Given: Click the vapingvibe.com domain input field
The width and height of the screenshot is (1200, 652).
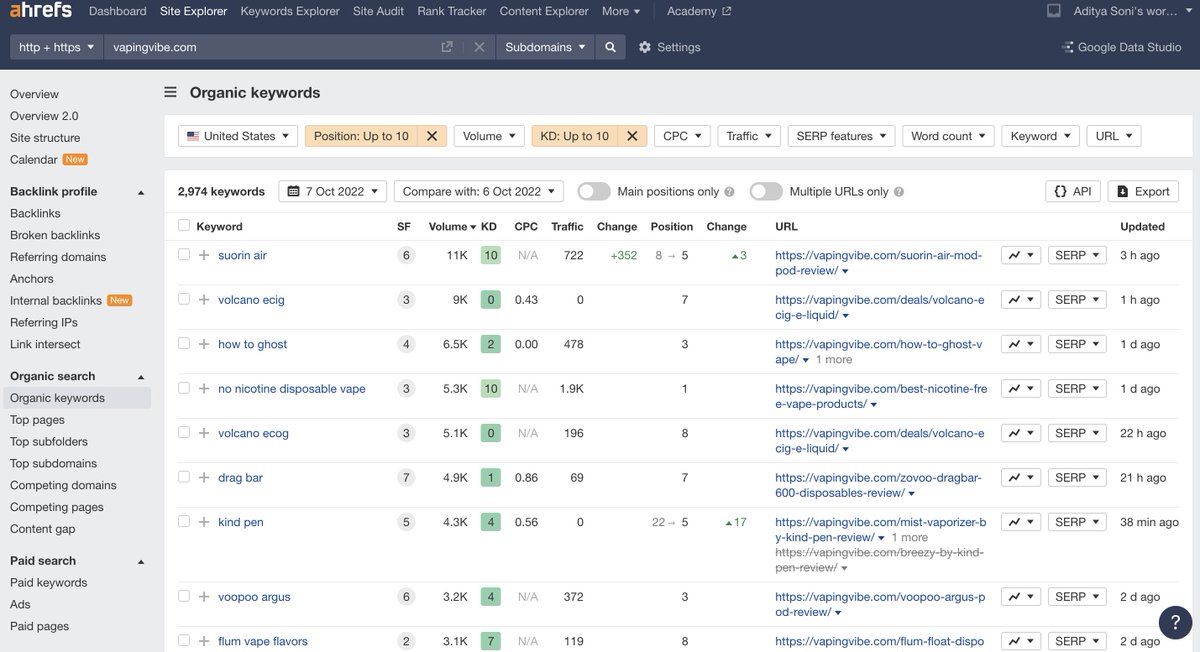Looking at the screenshot, I should click(270, 47).
